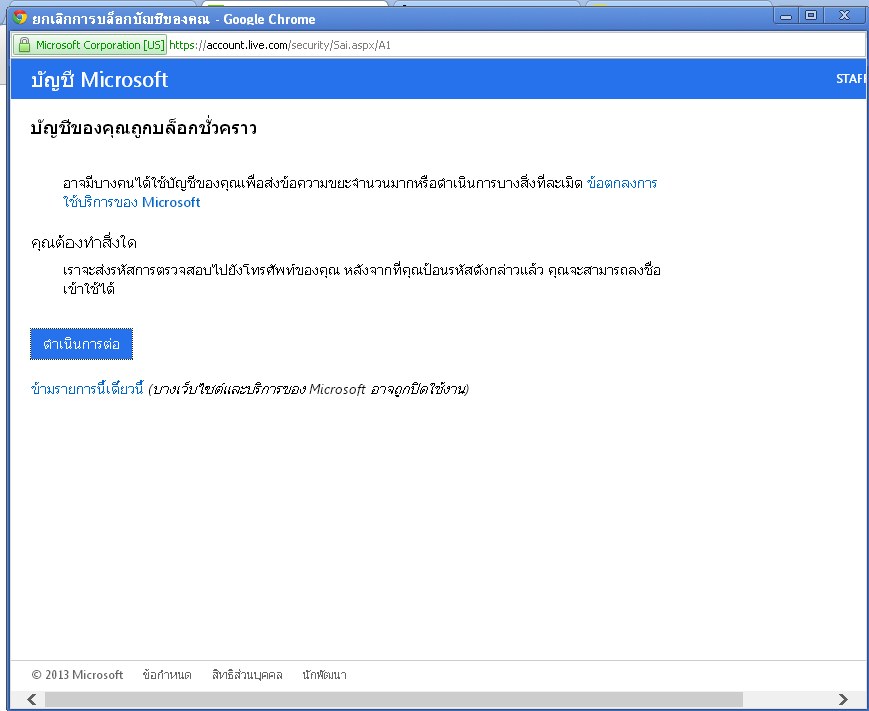Open the นักพัฒนา developers footer link
The width and height of the screenshot is (869, 711).
click(x=324, y=675)
